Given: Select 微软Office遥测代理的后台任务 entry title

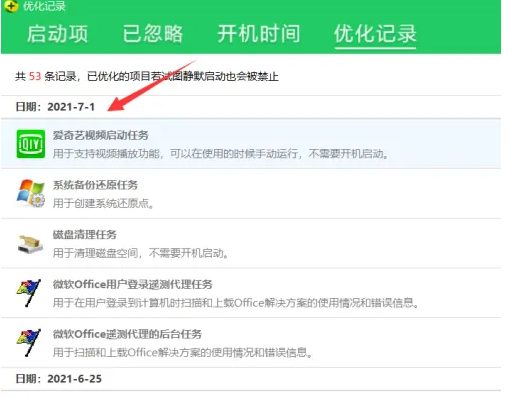Looking at the screenshot, I should (127, 334).
